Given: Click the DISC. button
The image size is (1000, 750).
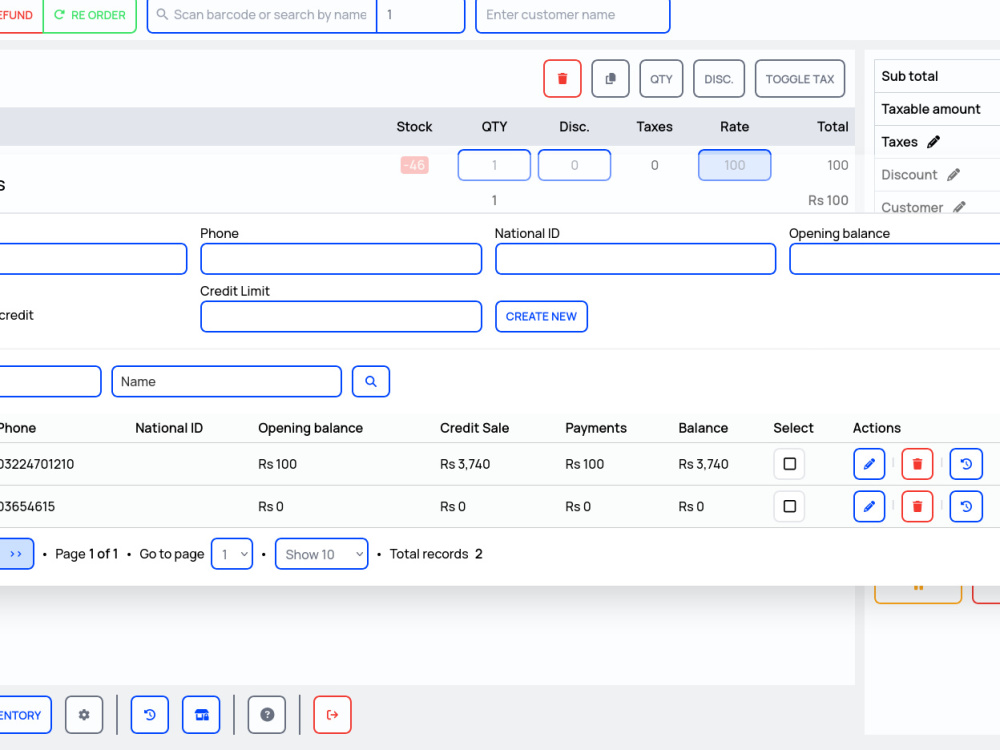Looking at the screenshot, I should [719, 78].
